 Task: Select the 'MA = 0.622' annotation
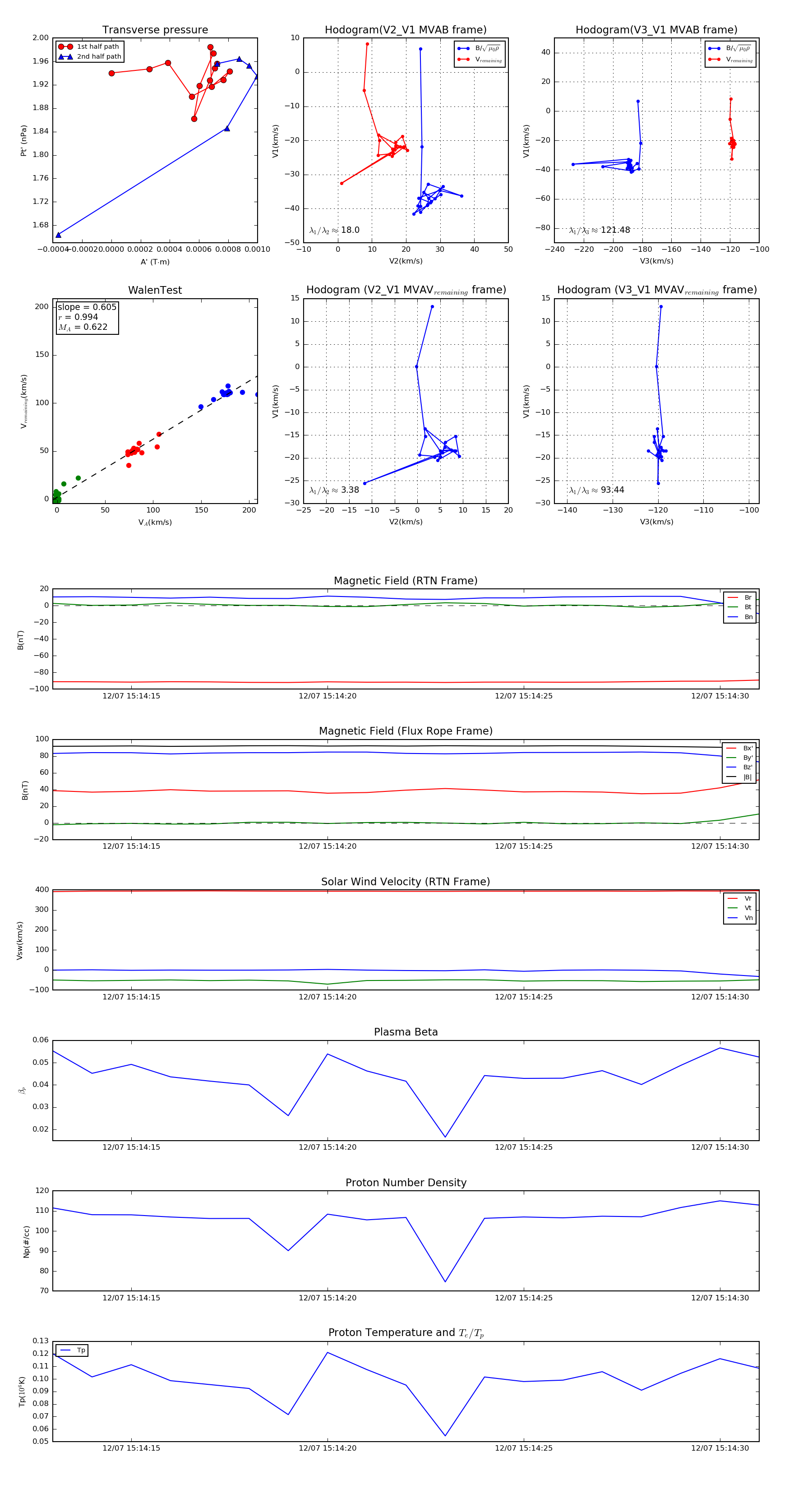click(83, 327)
